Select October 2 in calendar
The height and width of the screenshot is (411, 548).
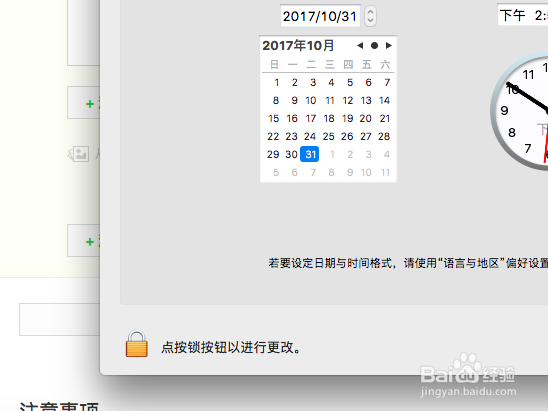(x=295, y=82)
